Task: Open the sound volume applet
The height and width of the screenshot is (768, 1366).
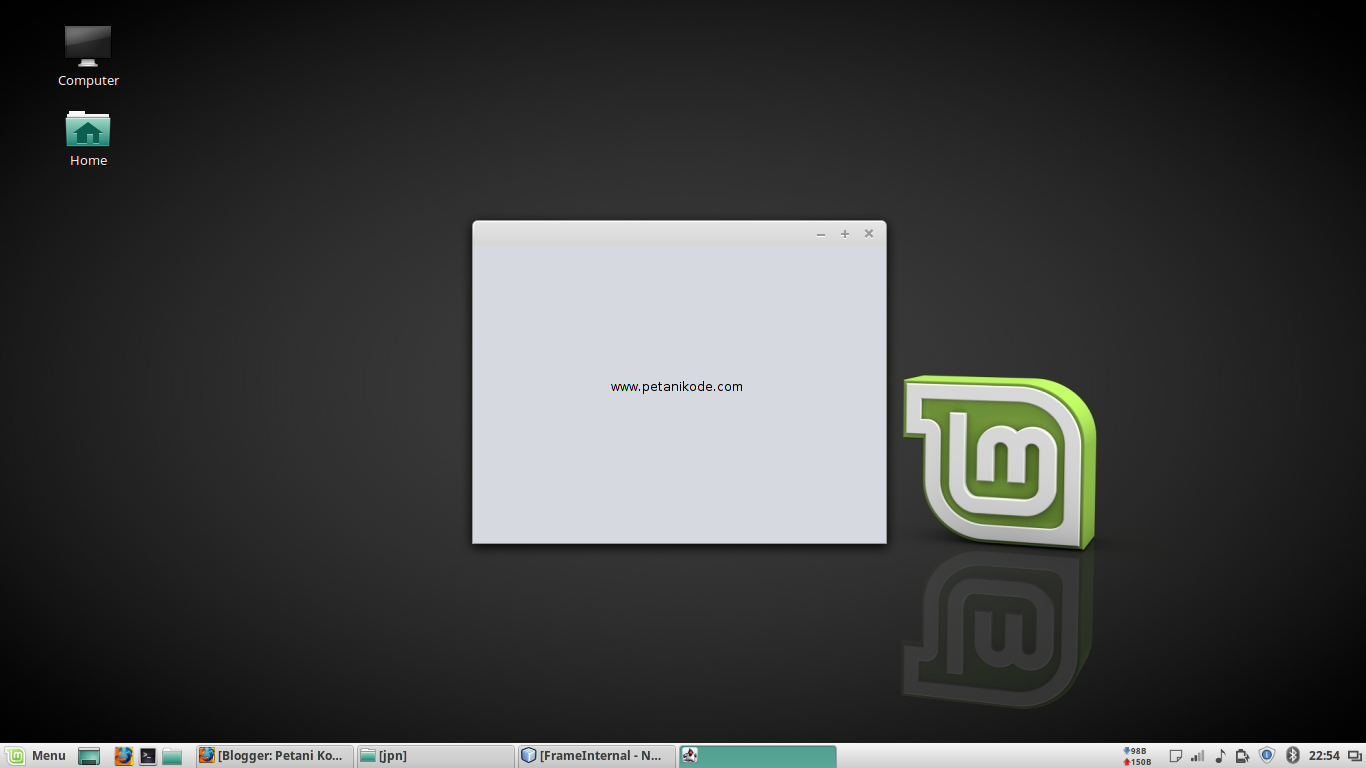Action: pyautogui.click(x=1220, y=756)
